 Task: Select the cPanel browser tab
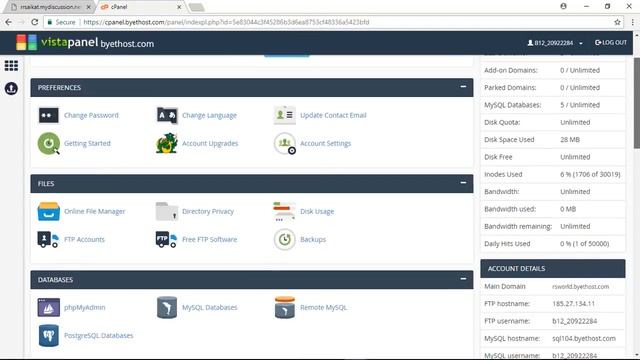[x=139, y=7]
